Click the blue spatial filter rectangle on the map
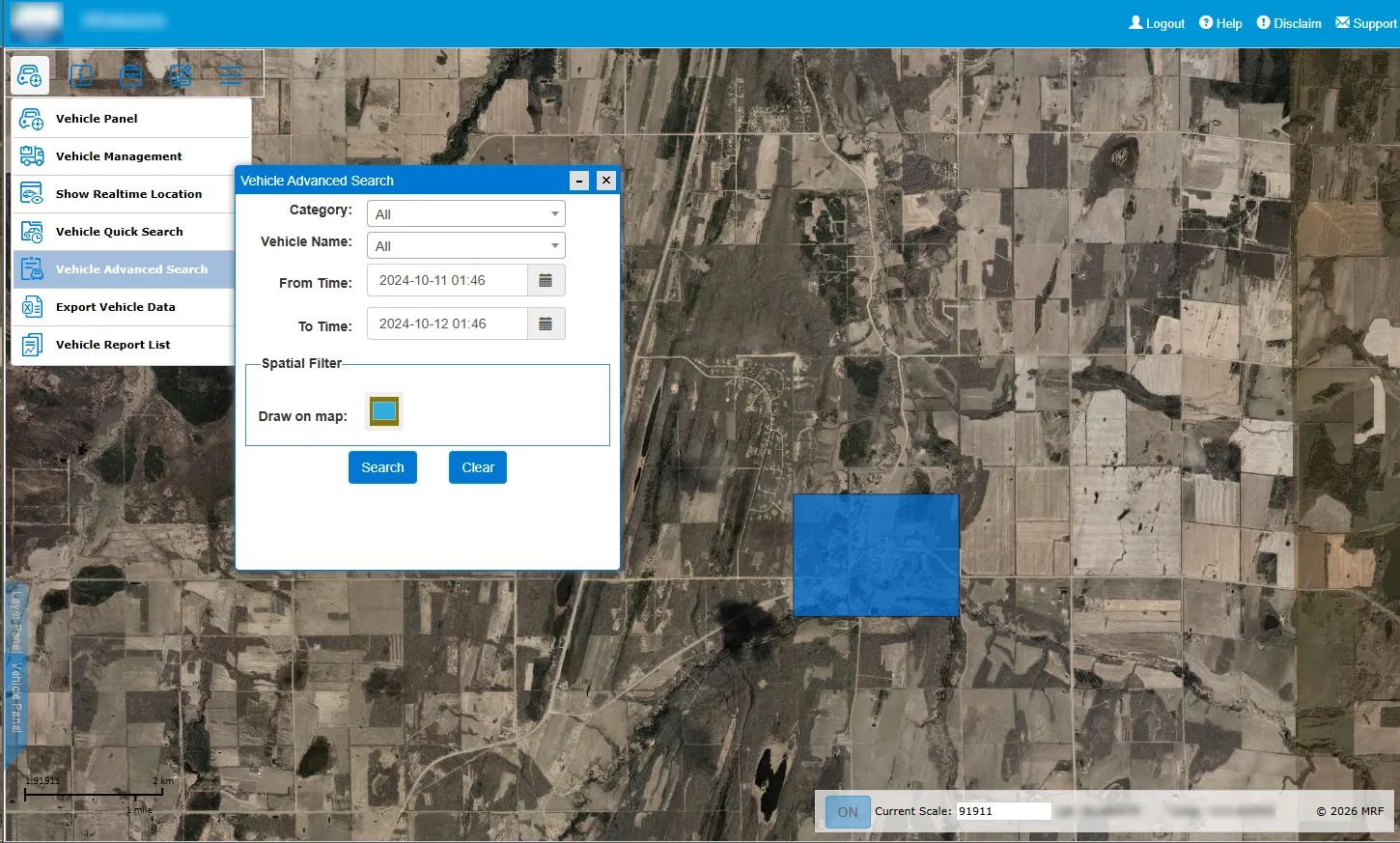This screenshot has height=843, width=1400. [876, 555]
